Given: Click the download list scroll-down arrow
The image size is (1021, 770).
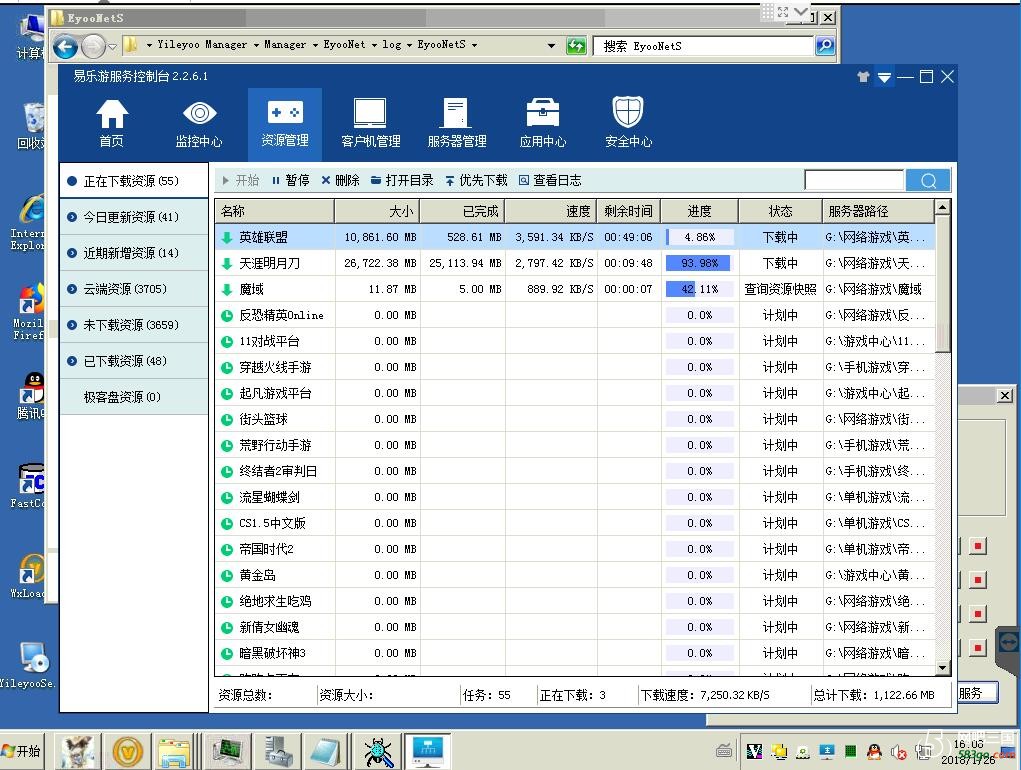Looking at the screenshot, I should [x=942, y=668].
